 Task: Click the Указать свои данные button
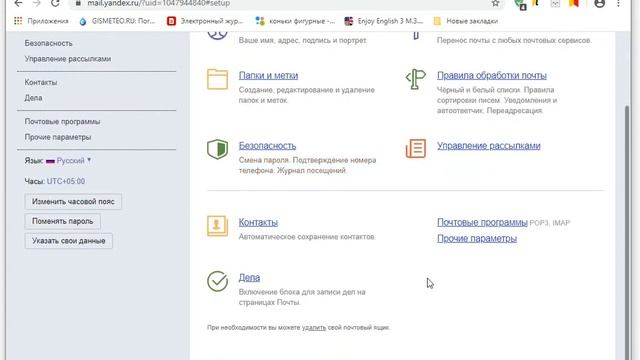69,241
